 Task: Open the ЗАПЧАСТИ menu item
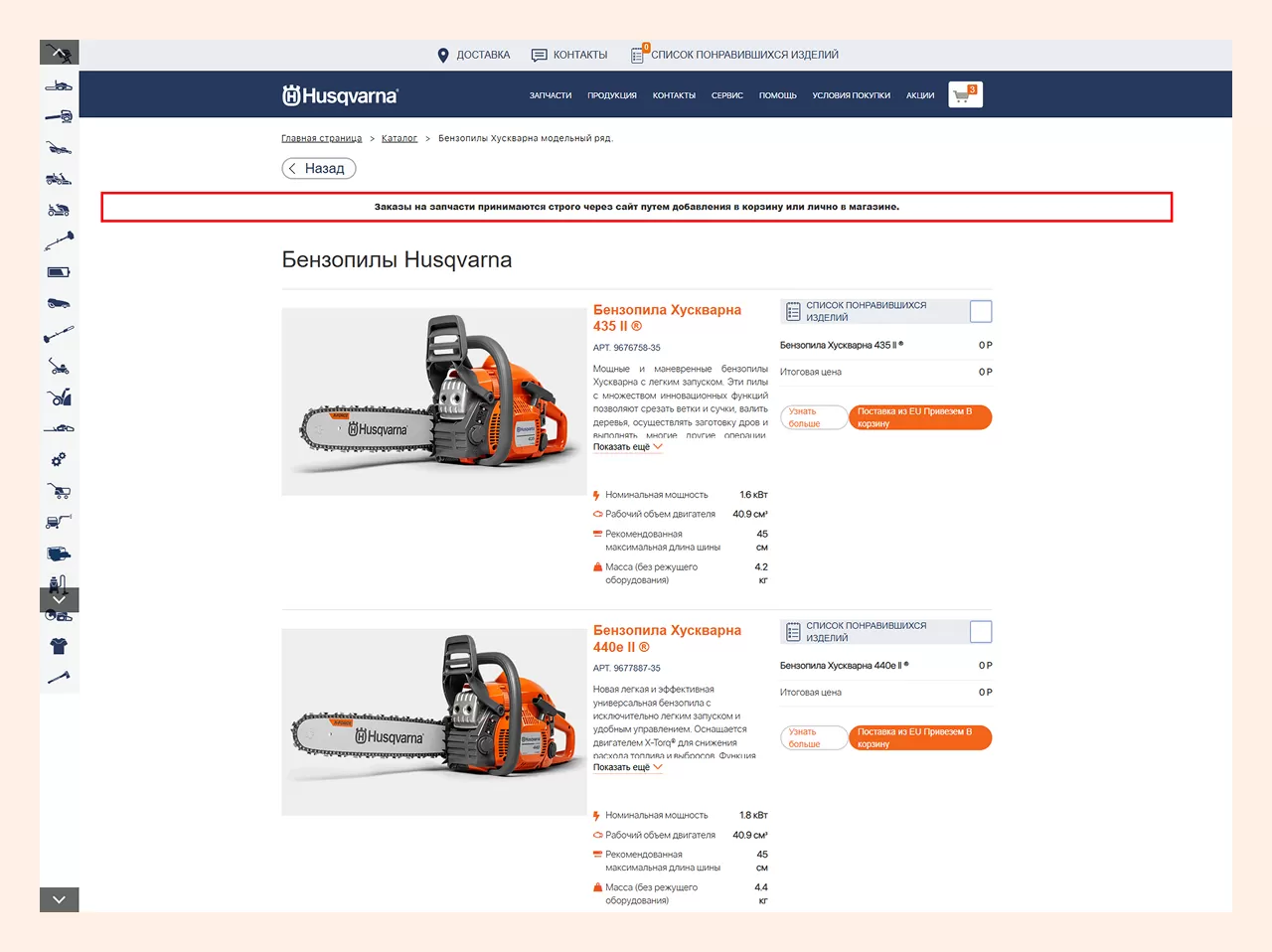tap(550, 95)
